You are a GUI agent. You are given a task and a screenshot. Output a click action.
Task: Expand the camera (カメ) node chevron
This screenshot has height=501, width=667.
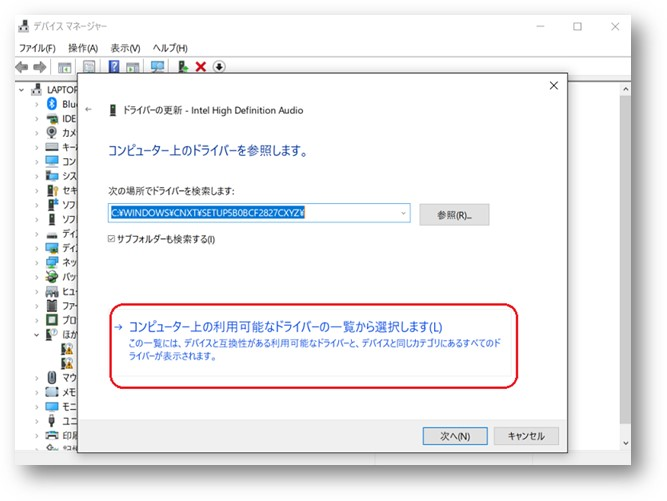(x=37, y=133)
